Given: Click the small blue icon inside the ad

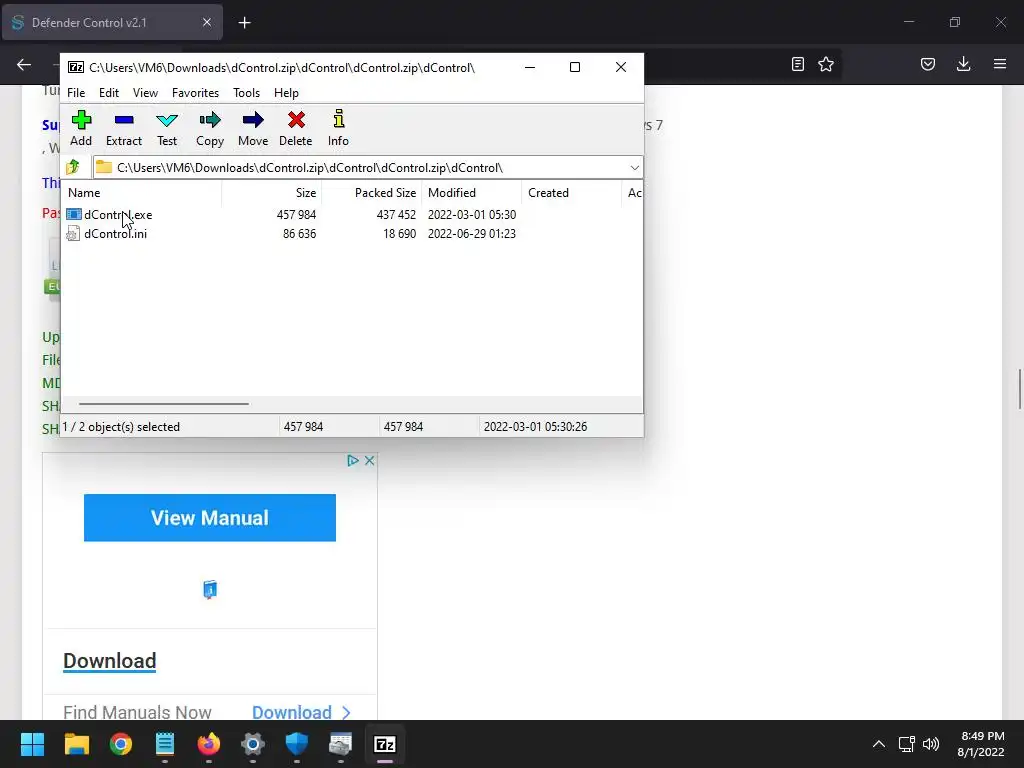Looking at the screenshot, I should click(210, 590).
